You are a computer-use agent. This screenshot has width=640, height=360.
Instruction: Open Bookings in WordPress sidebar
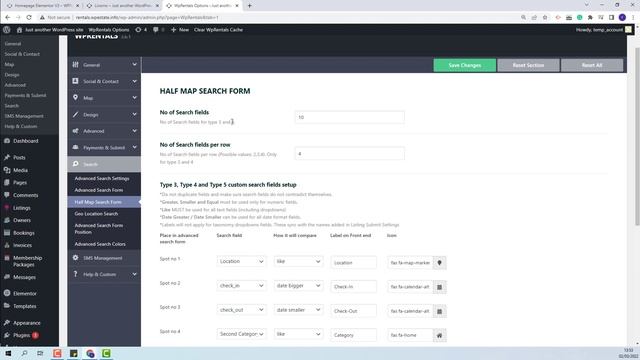pos(24,233)
